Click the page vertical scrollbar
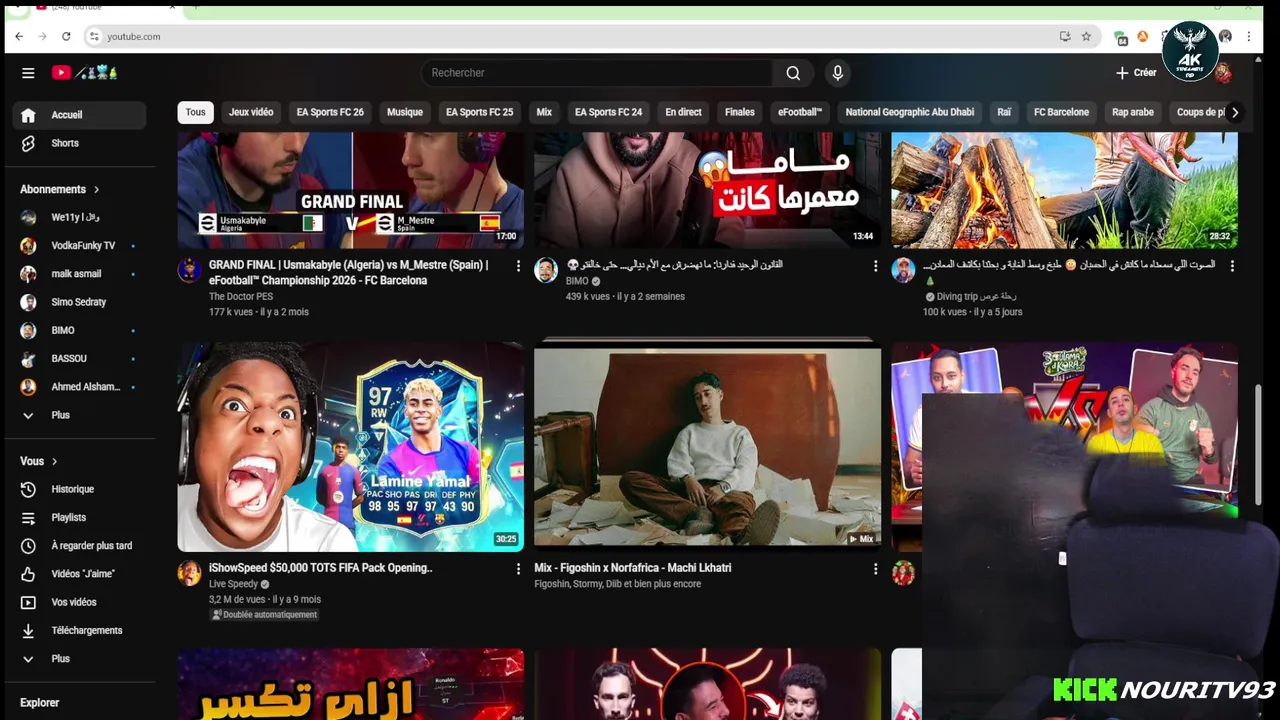The image size is (1280, 720). tap(1258, 445)
